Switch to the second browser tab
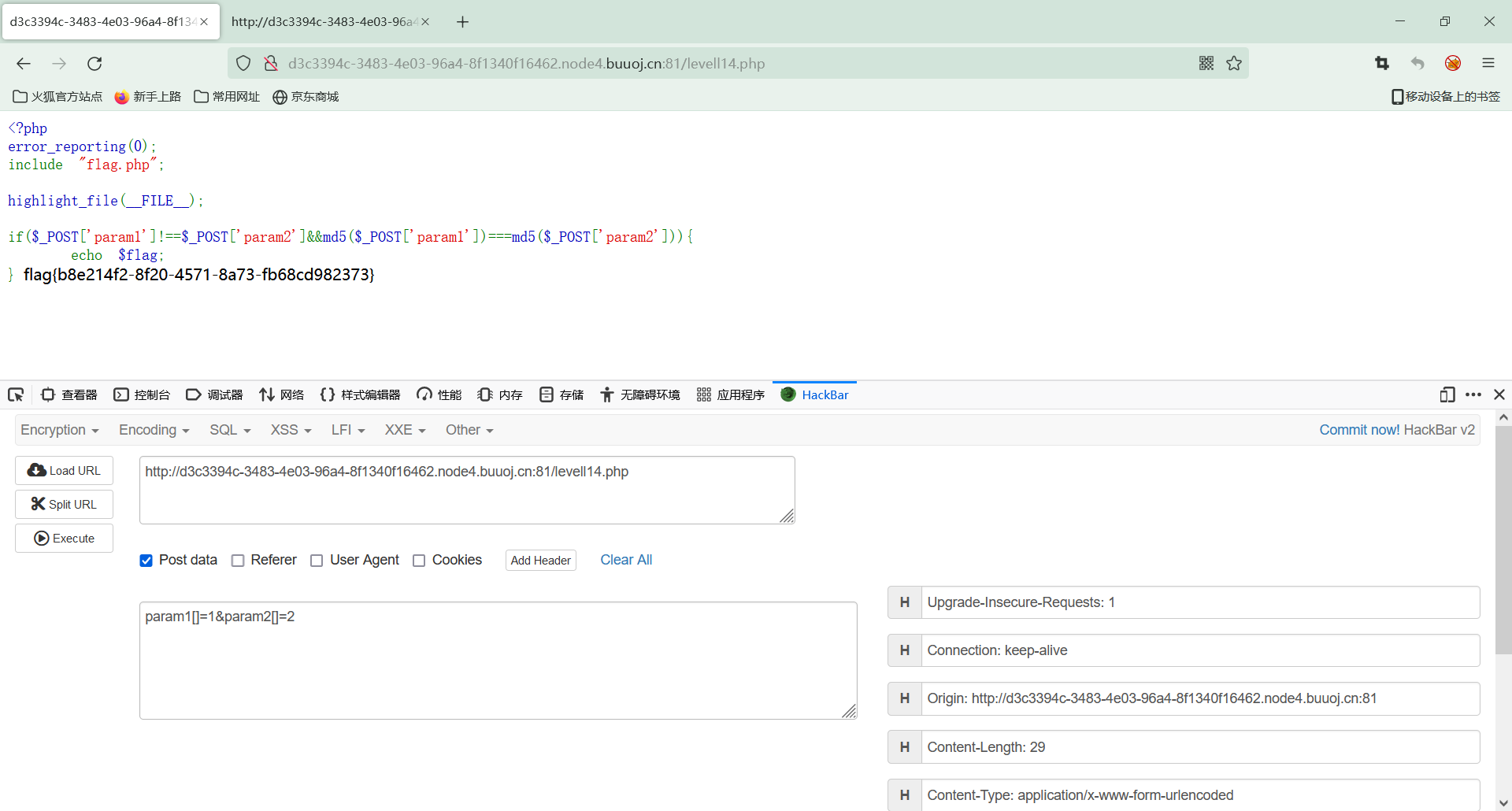 (x=323, y=21)
